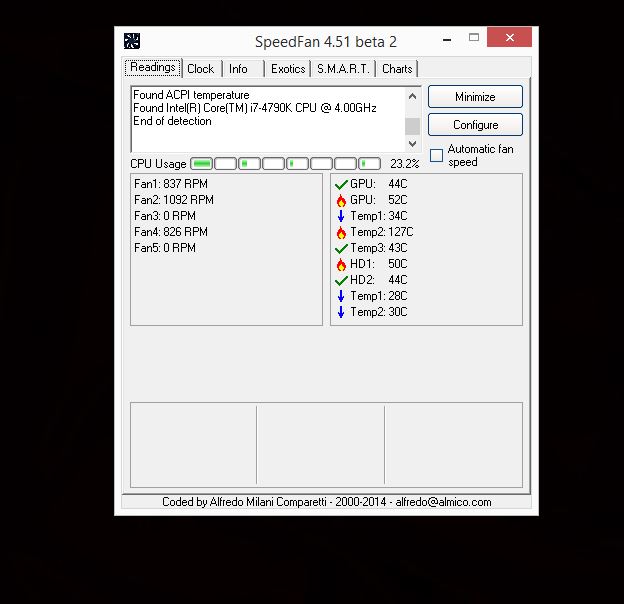This screenshot has width=624, height=604.
Task: Select the Fan1: 837 RPM reading
Action: coord(171,184)
